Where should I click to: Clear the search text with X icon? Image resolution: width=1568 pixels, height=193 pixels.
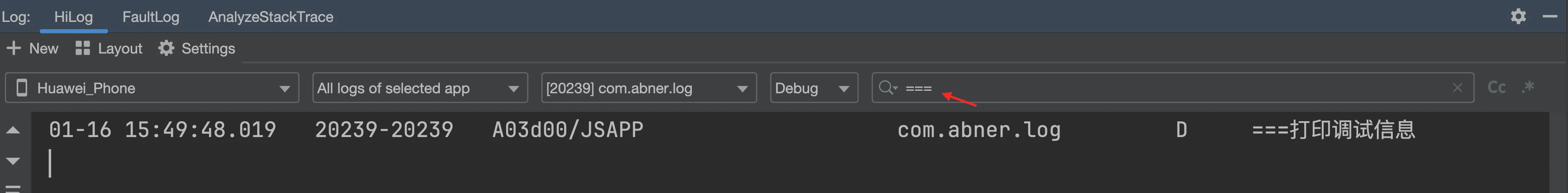(1457, 88)
